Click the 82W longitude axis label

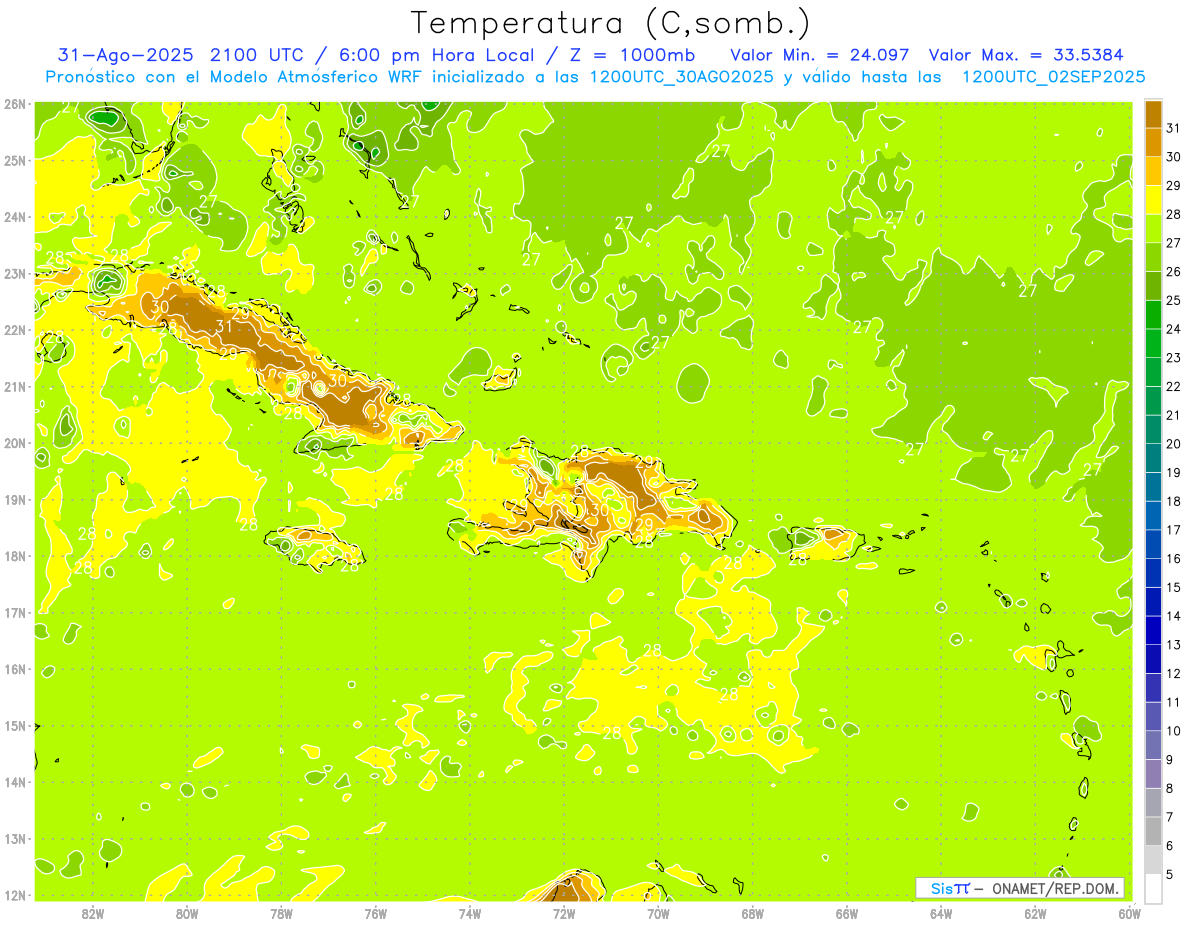click(93, 913)
